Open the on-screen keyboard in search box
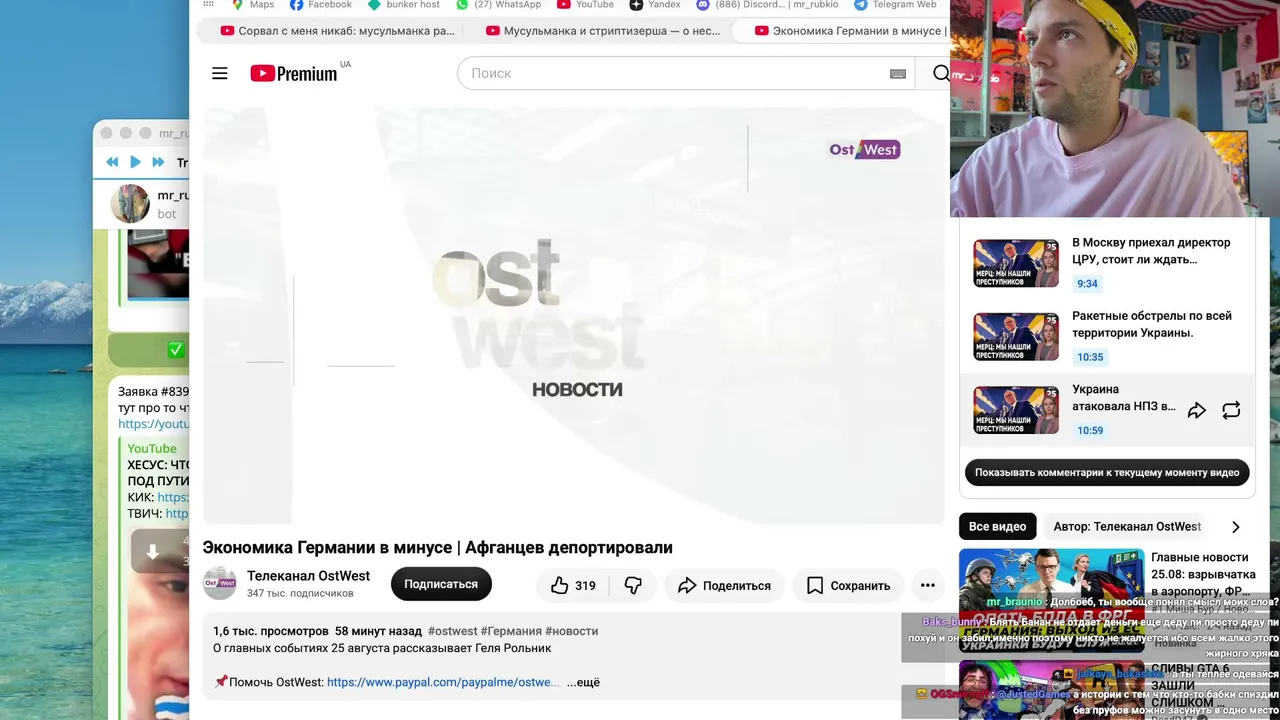Image resolution: width=1280 pixels, height=720 pixels. [x=897, y=73]
